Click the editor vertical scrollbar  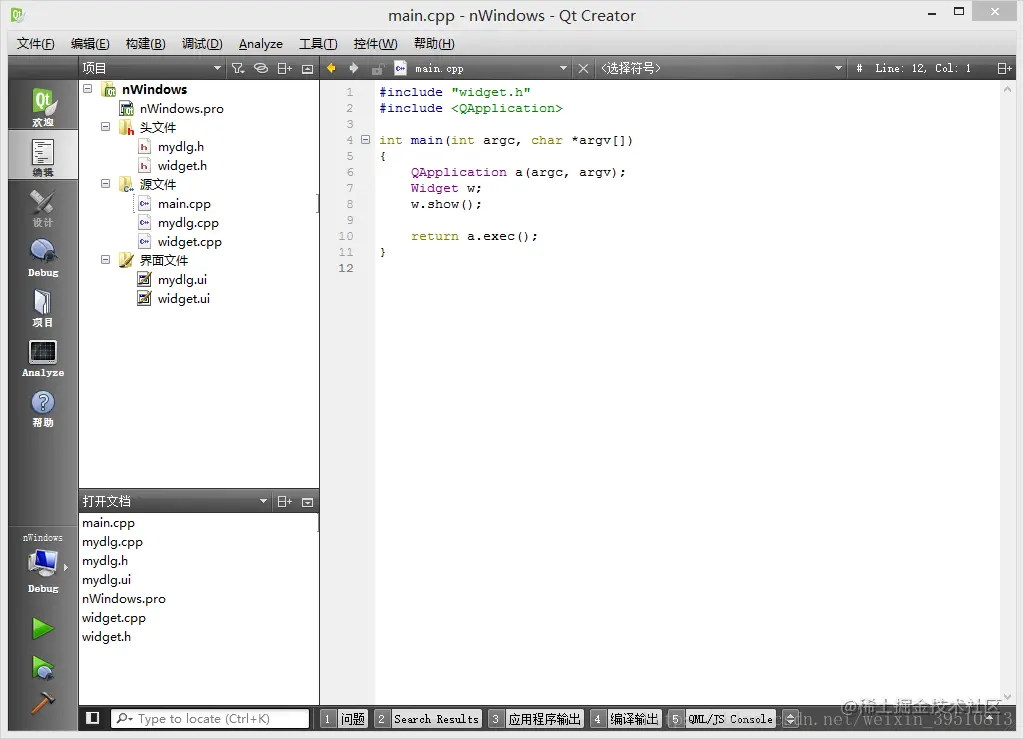click(1007, 392)
